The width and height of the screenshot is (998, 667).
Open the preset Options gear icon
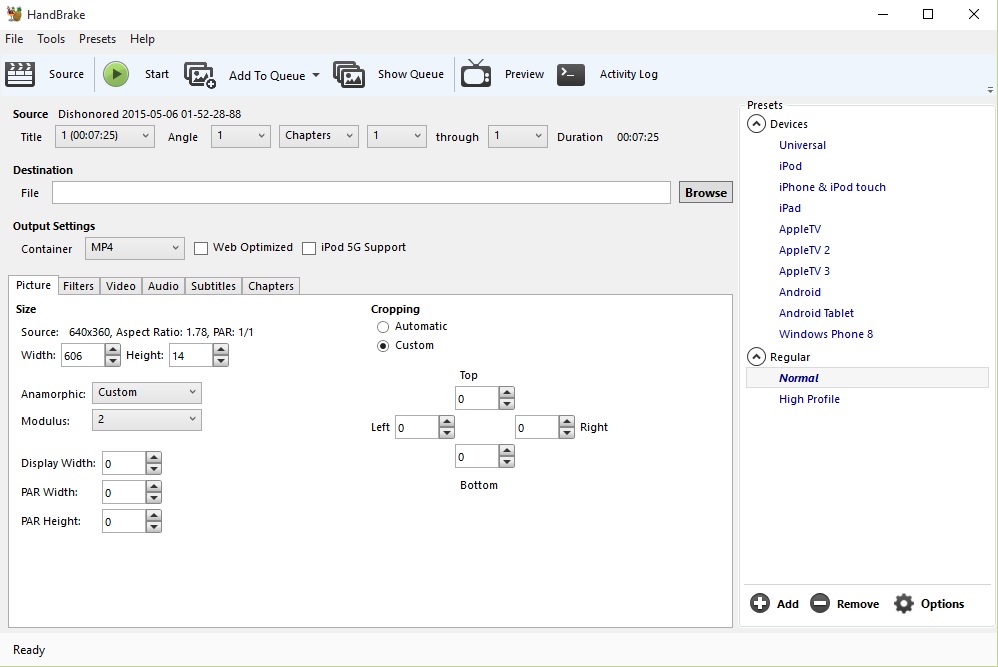(x=903, y=603)
